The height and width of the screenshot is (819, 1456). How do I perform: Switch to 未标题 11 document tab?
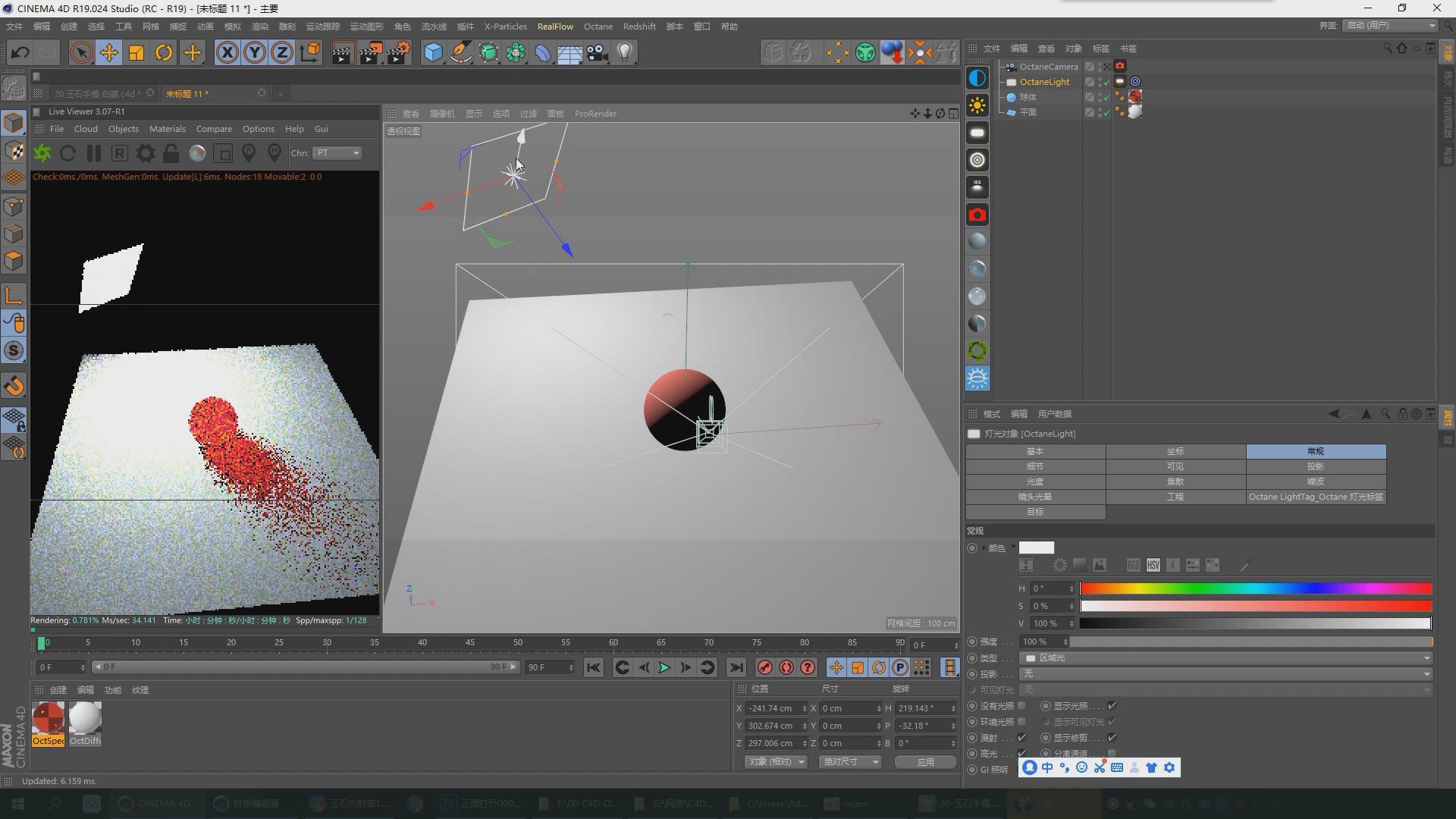pyautogui.click(x=187, y=93)
